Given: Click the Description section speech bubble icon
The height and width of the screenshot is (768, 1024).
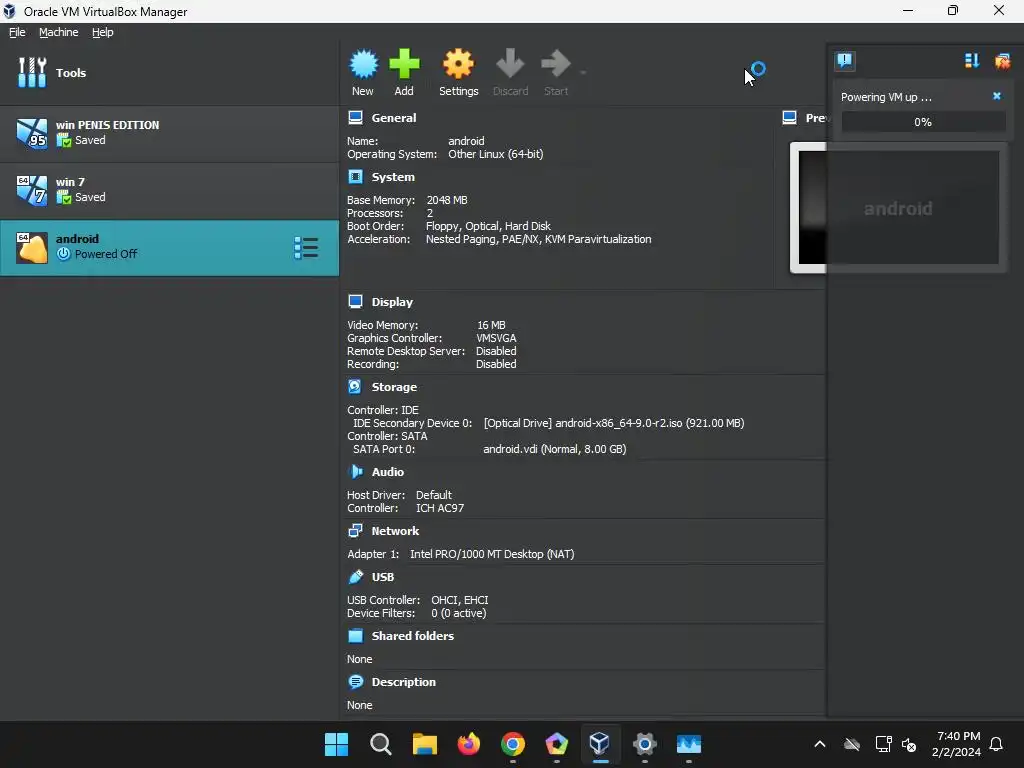Looking at the screenshot, I should (355, 682).
